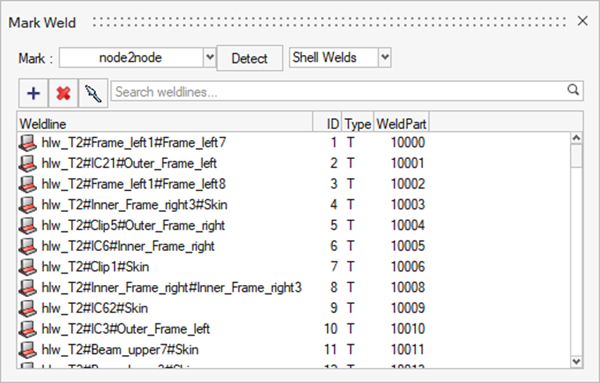Sort list by Weldline column header
Image resolution: width=600 pixels, height=383 pixels.
[165, 124]
